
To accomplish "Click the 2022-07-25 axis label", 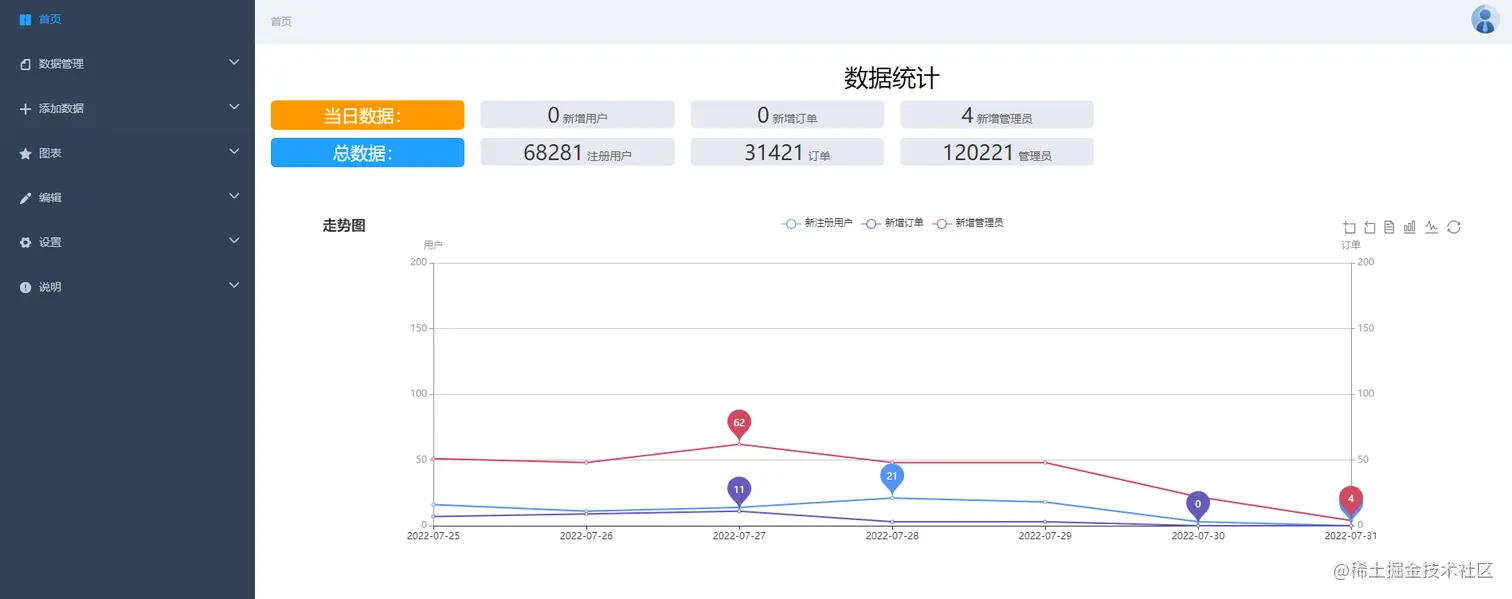I will coord(433,536).
